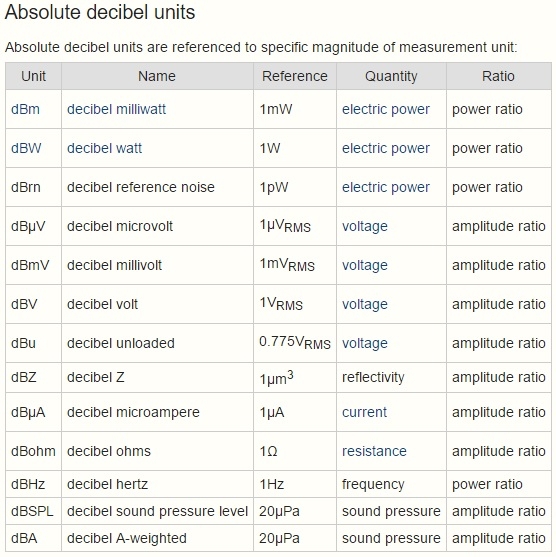Click voltage link in dBV row
Viewport: 556px width, 557px height.
click(x=365, y=305)
